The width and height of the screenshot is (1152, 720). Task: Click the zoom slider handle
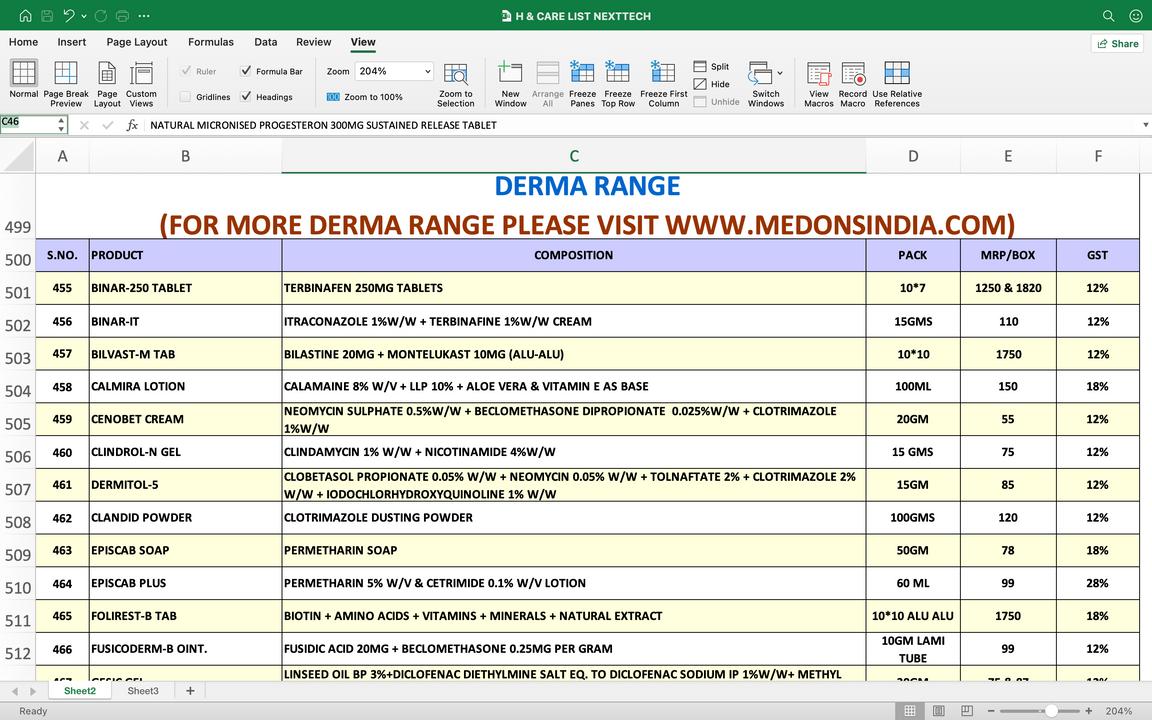pos(1051,710)
